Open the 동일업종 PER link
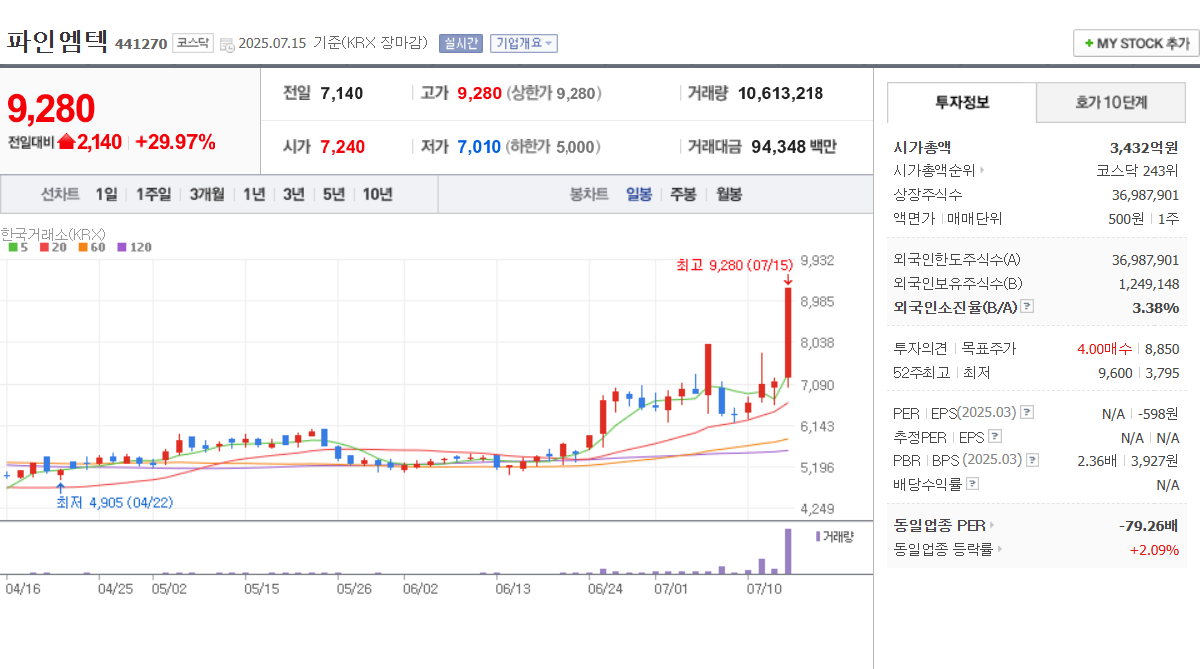This screenshot has width=1201, height=669. (x=944, y=525)
